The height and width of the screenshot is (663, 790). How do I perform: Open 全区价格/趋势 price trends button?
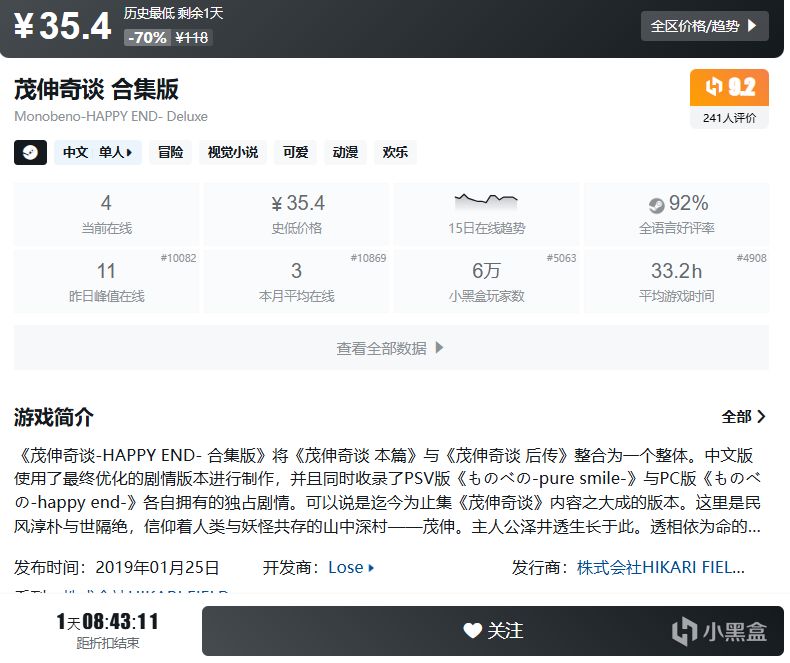704,26
